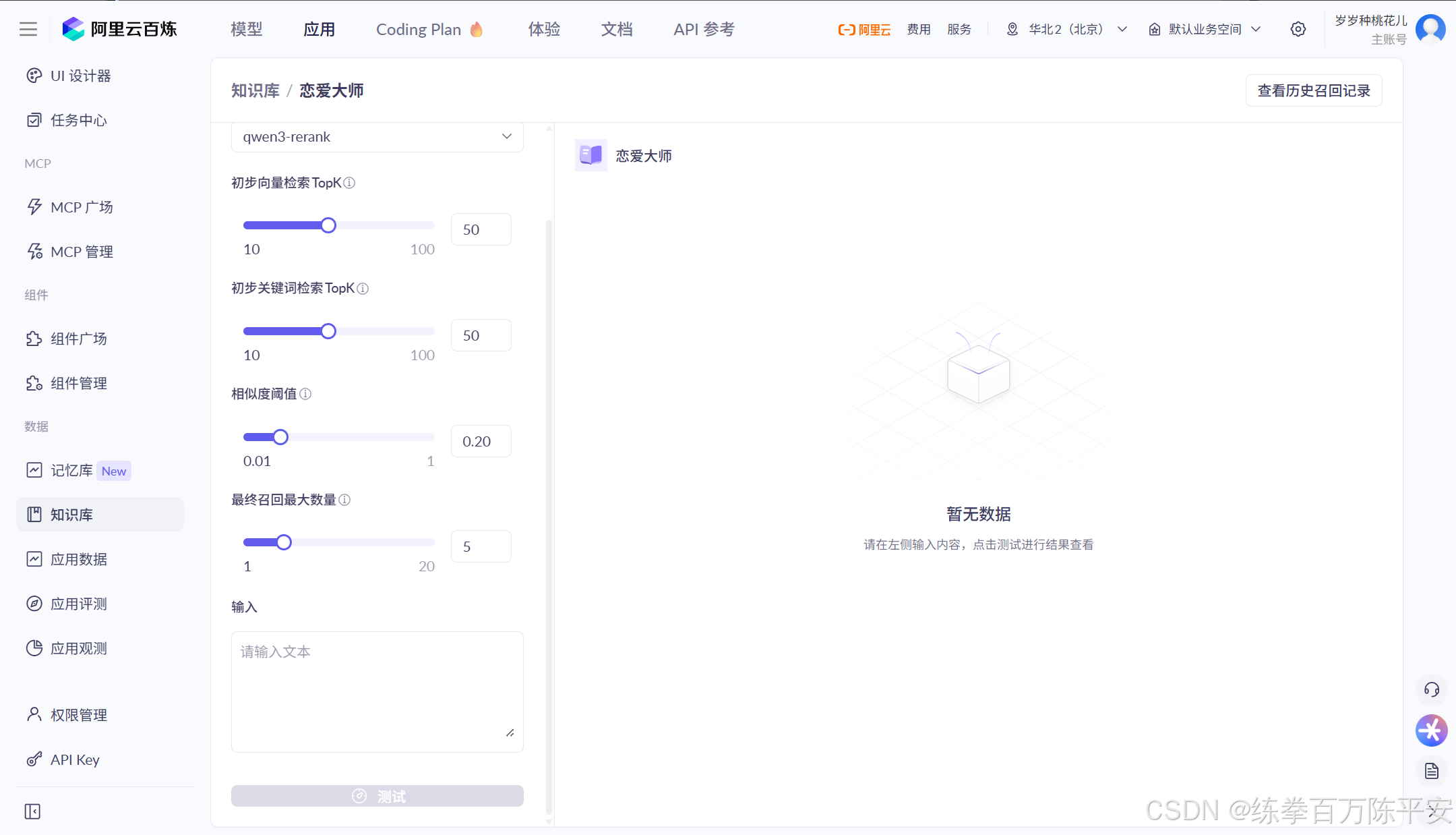Open the 华北2（北京）region dropdown
The image size is (1456, 835).
click(x=1067, y=29)
